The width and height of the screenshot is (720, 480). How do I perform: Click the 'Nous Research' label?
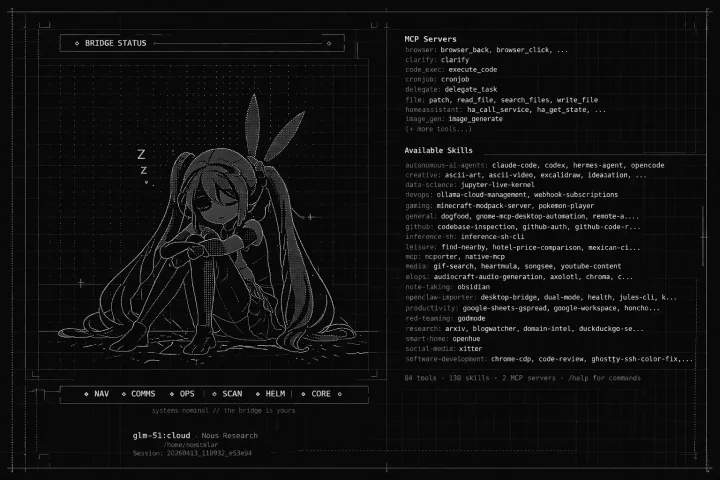click(x=230, y=435)
